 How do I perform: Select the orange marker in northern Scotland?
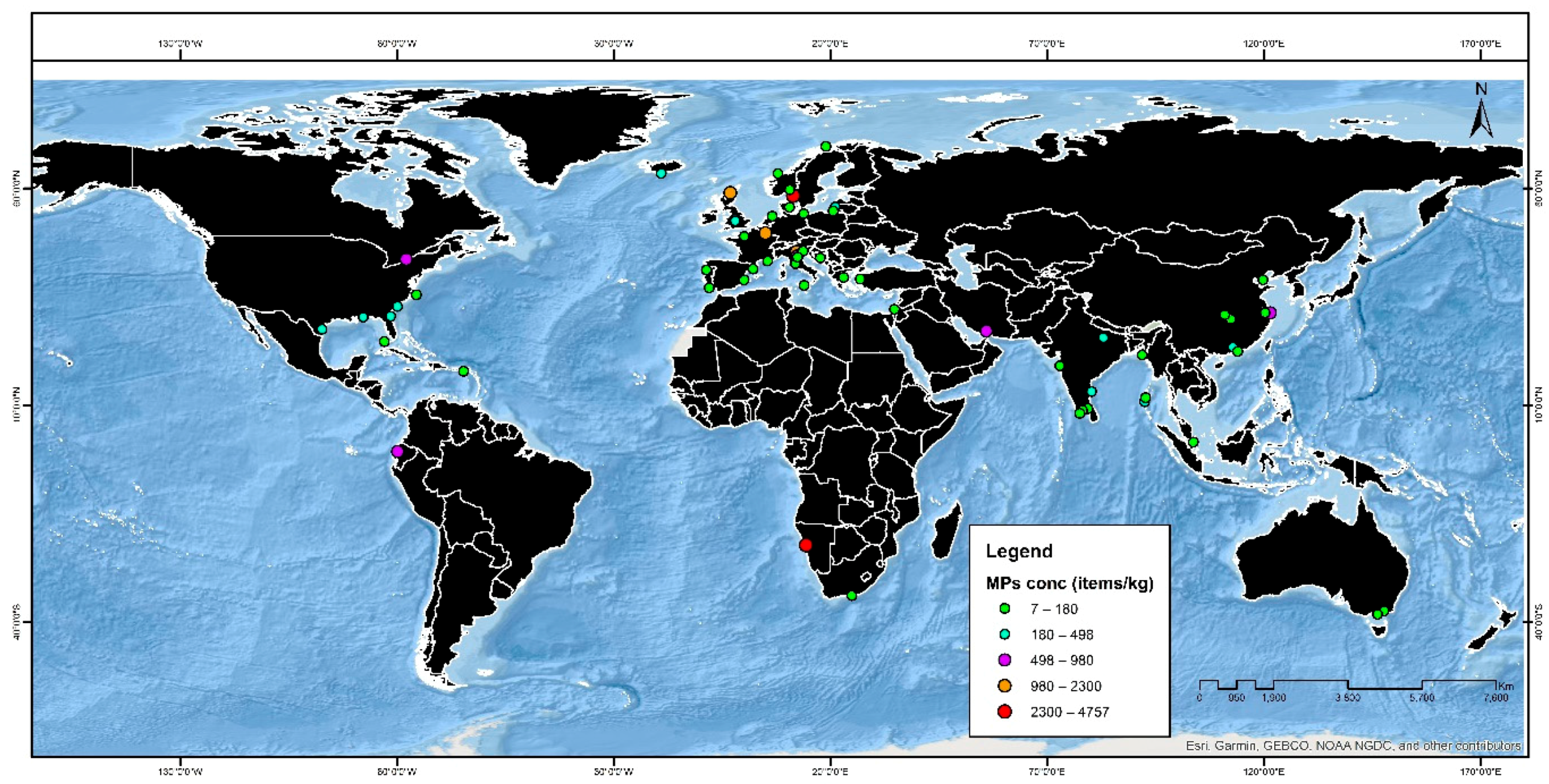(730, 193)
